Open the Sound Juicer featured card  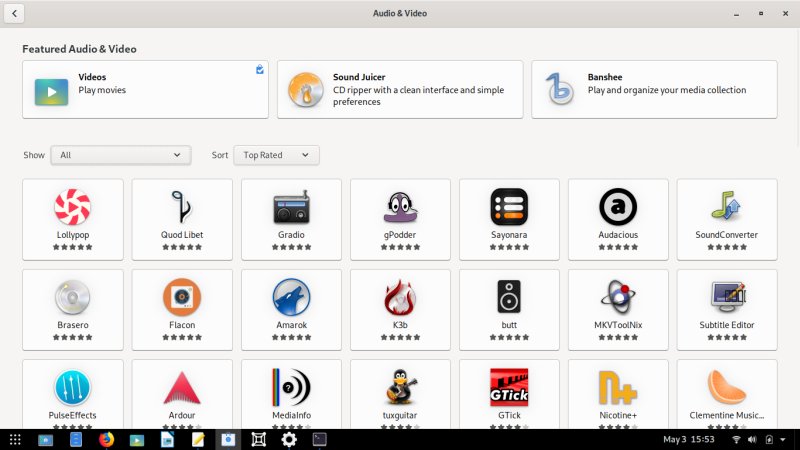400,90
